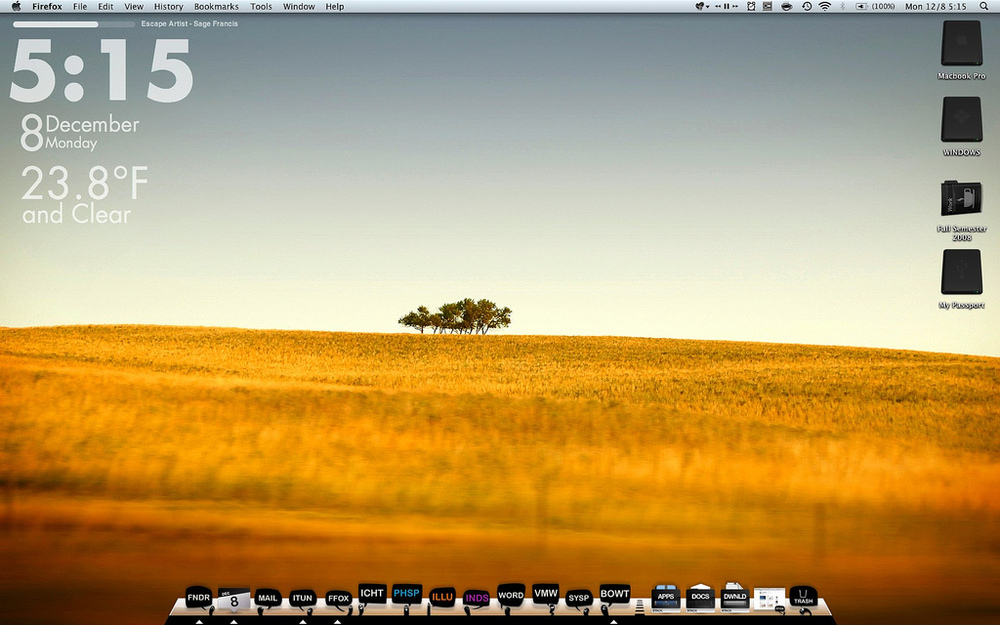Image resolution: width=1000 pixels, height=625 pixels.
Task: Launch iChat from the ICHT dock icon
Action: (372, 594)
